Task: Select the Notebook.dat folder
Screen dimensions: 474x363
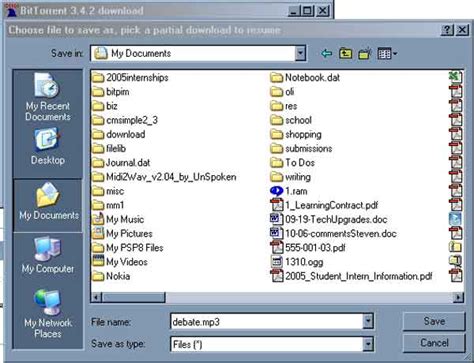Action: 305,78
